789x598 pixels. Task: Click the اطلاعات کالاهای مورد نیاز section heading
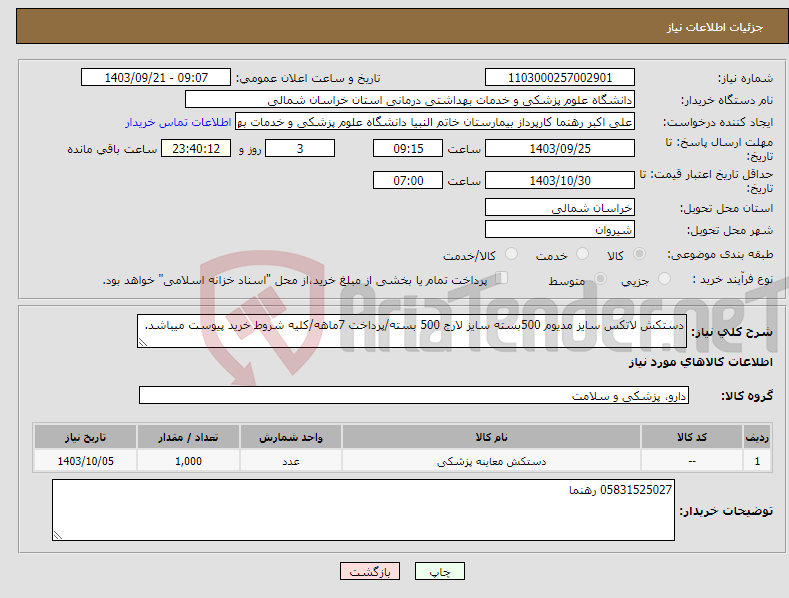pyautogui.click(x=700, y=362)
